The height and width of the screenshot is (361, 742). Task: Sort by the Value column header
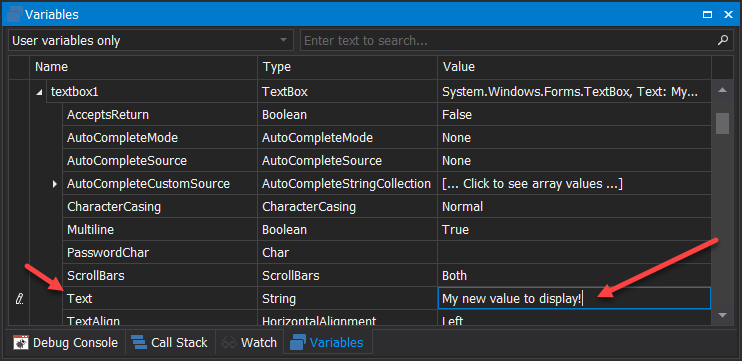point(574,67)
